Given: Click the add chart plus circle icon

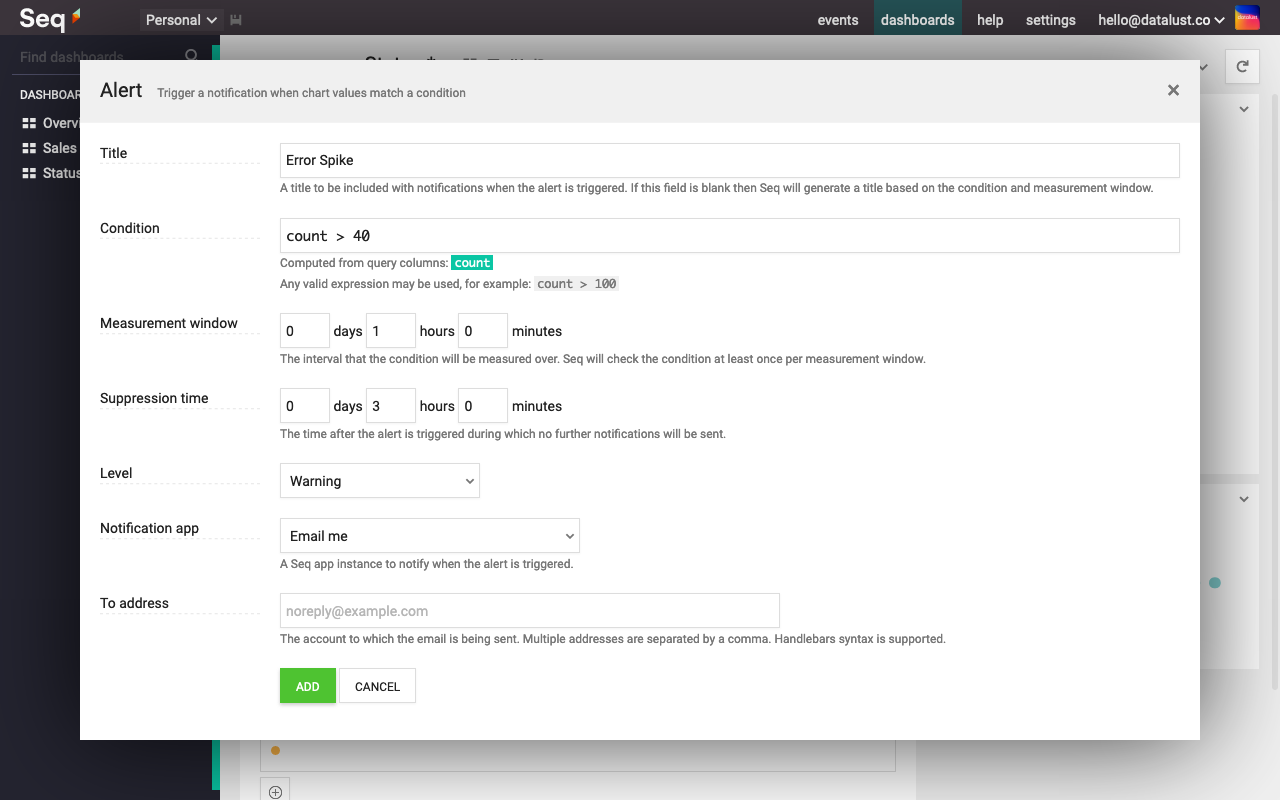Looking at the screenshot, I should [x=275, y=791].
